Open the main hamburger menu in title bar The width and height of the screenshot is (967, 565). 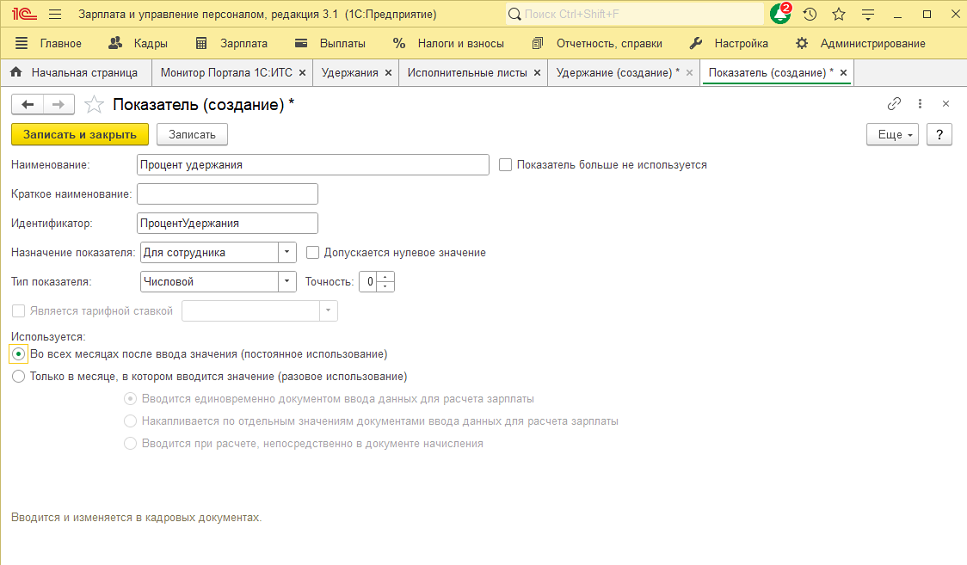click(x=55, y=14)
